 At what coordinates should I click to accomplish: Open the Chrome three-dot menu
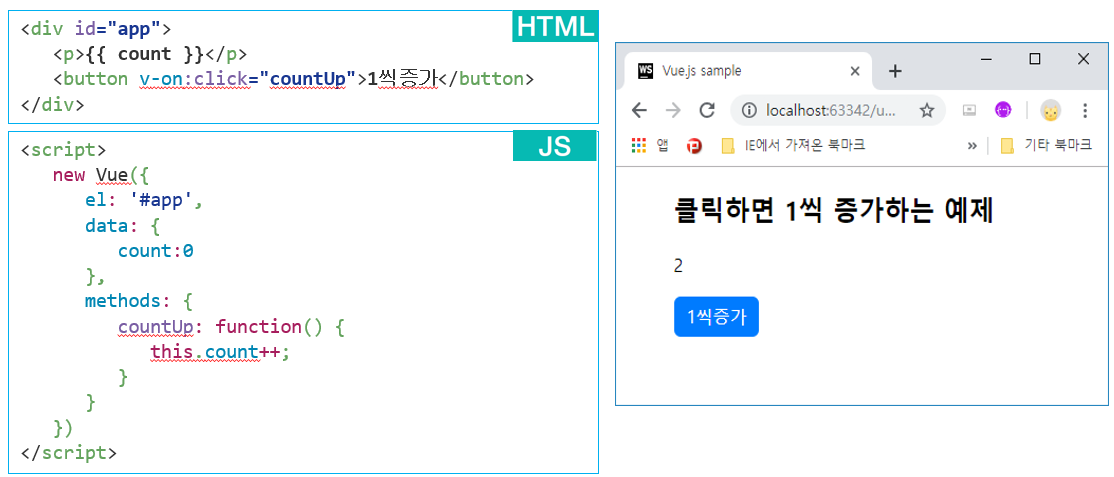click(1084, 110)
